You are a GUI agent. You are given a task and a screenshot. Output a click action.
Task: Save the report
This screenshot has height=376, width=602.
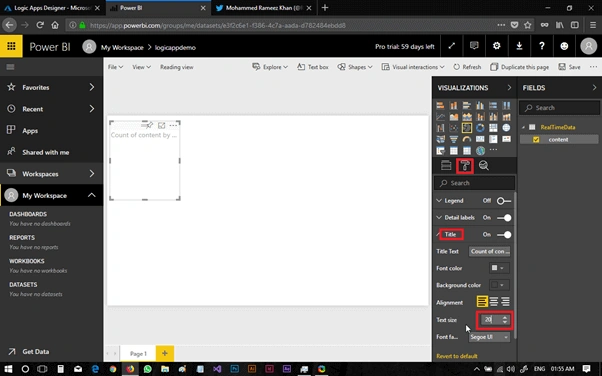pyautogui.click(x=569, y=67)
